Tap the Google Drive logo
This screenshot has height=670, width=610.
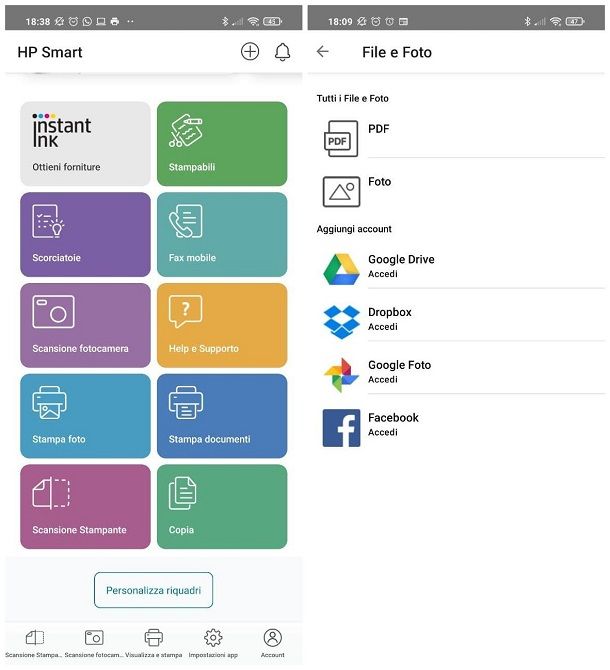[x=341, y=269]
